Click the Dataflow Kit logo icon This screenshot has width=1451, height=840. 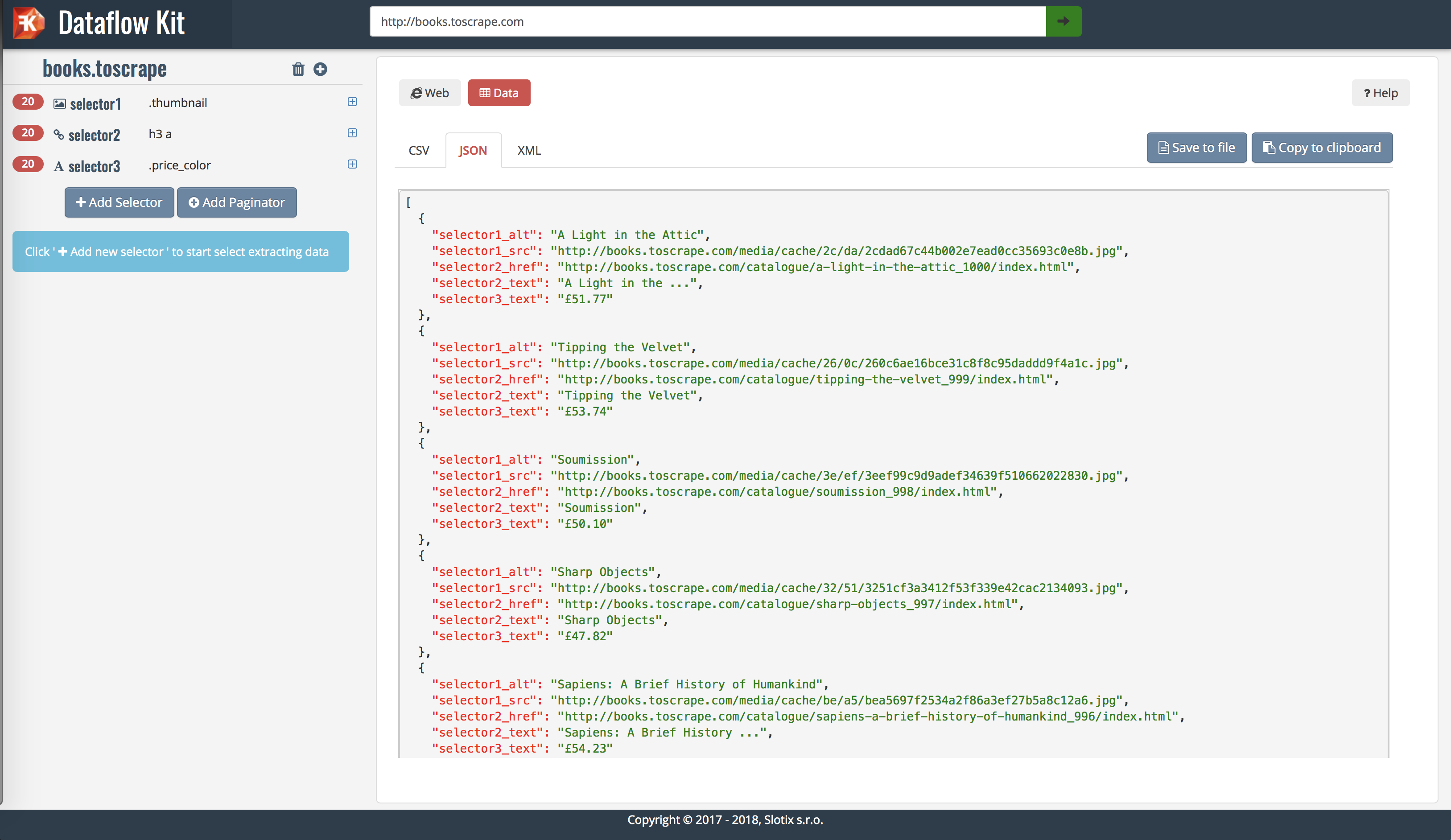(x=28, y=22)
